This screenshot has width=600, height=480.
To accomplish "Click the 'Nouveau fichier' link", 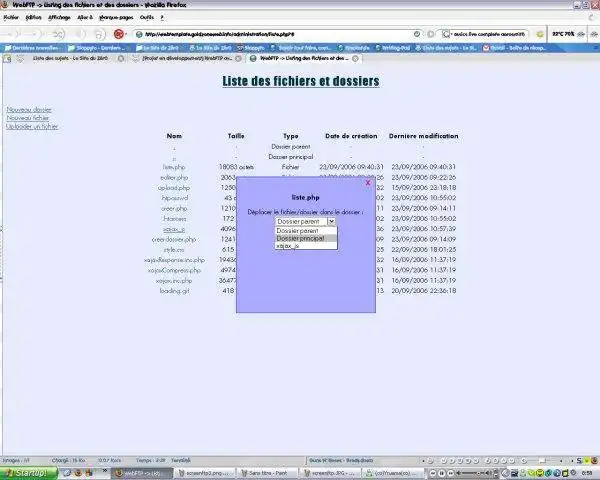I will click(x=28, y=118).
